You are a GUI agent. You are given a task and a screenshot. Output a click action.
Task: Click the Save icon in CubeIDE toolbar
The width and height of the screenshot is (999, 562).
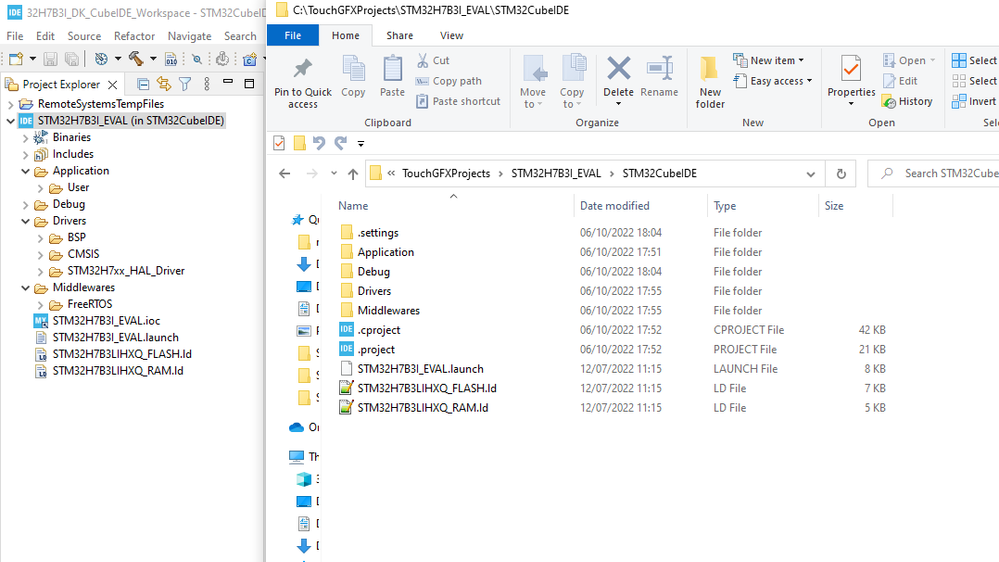(x=50, y=59)
